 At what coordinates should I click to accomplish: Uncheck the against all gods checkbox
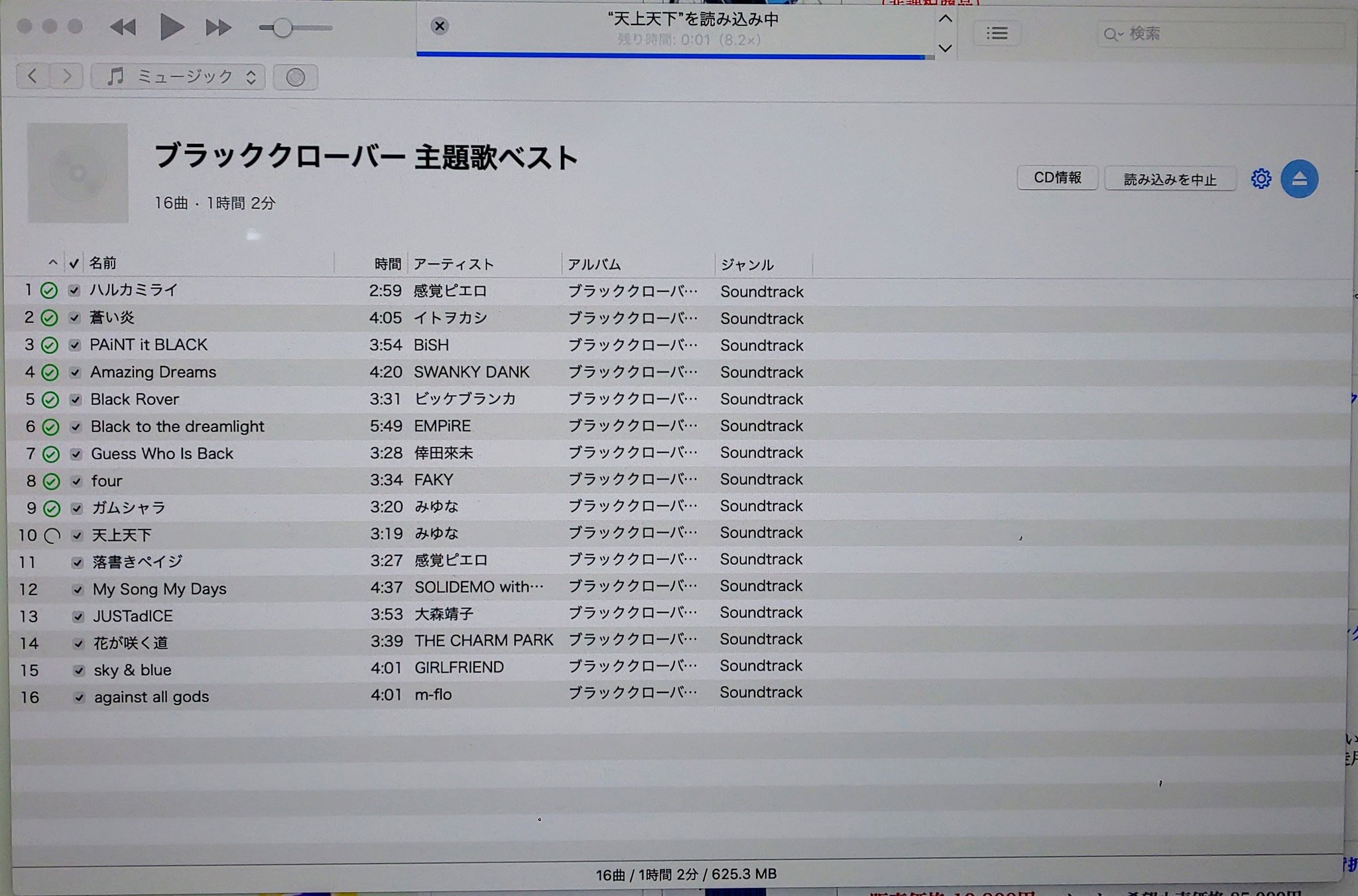tap(80, 697)
